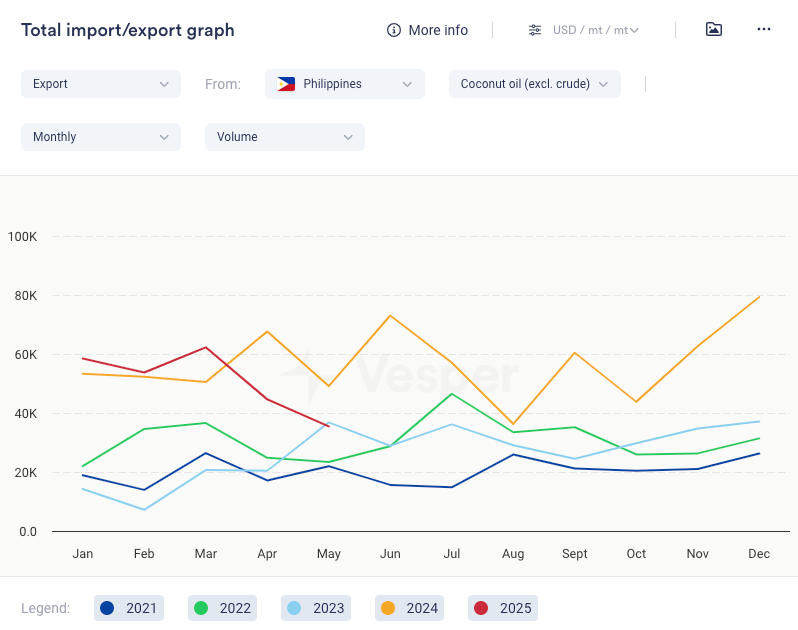This screenshot has height=630, width=798.
Task: Click the 2024 December peak data point
Action: [760, 296]
